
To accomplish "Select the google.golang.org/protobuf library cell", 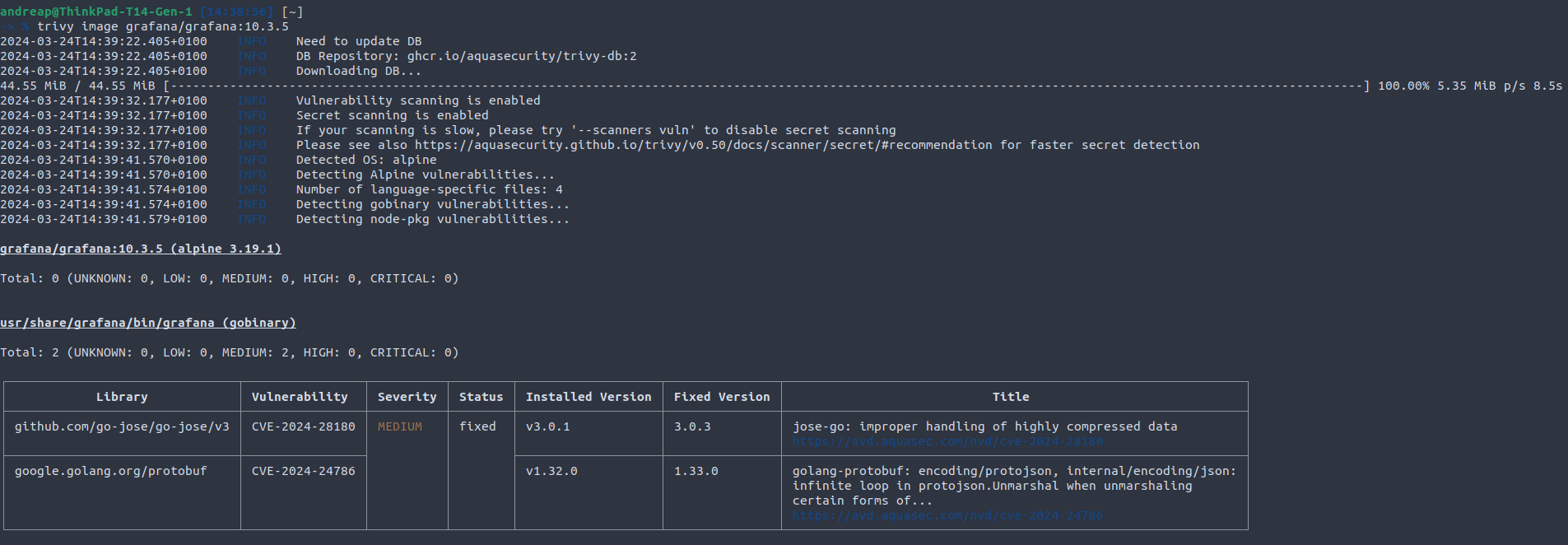I will 110,471.
